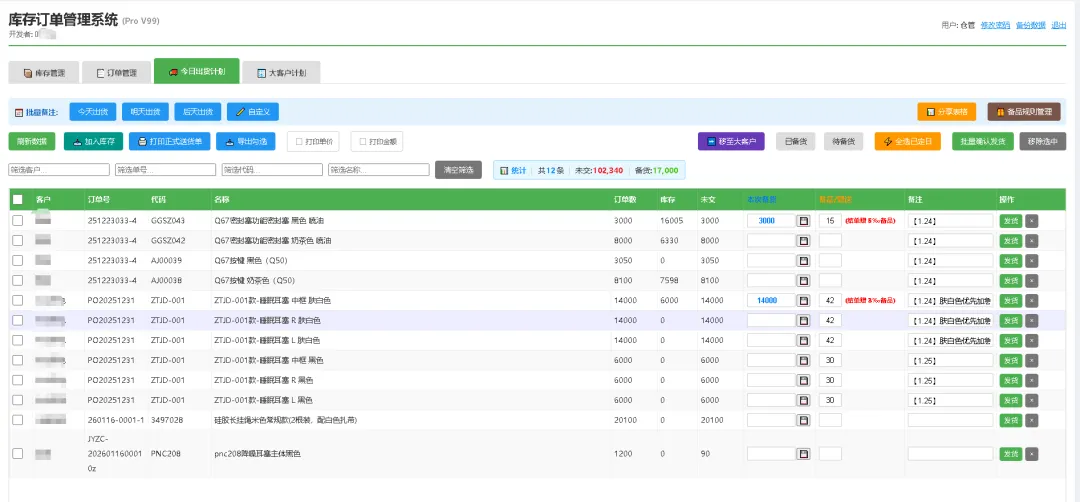Switch to 订单管理 tab

pyautogui.click(x=116, y=72)
